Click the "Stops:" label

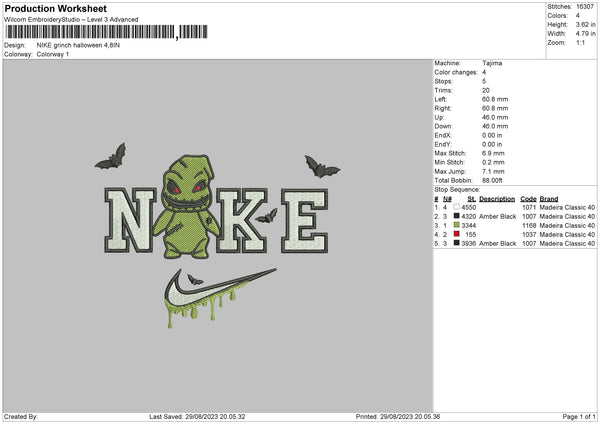click(443, 81)
